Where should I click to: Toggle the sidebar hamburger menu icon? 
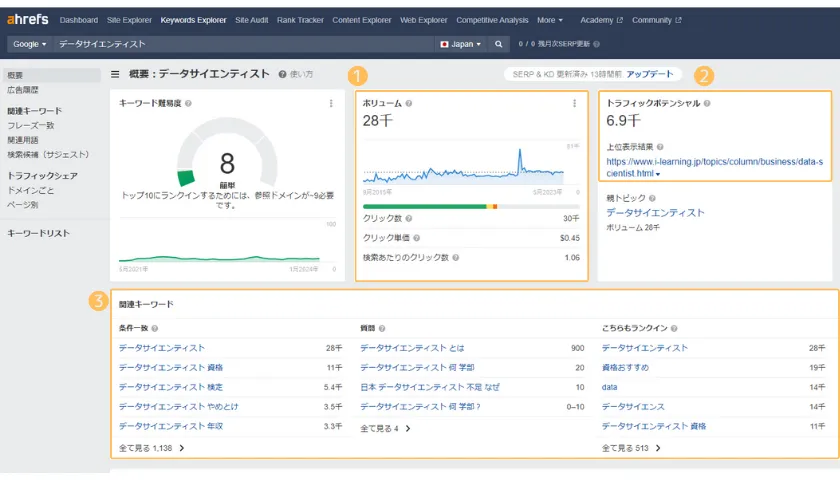[115, 74]
